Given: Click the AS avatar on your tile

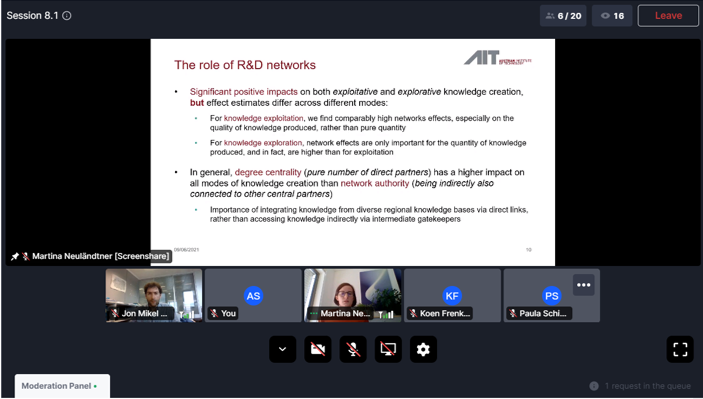Looking at the screenshot, I should coord(253,296).
